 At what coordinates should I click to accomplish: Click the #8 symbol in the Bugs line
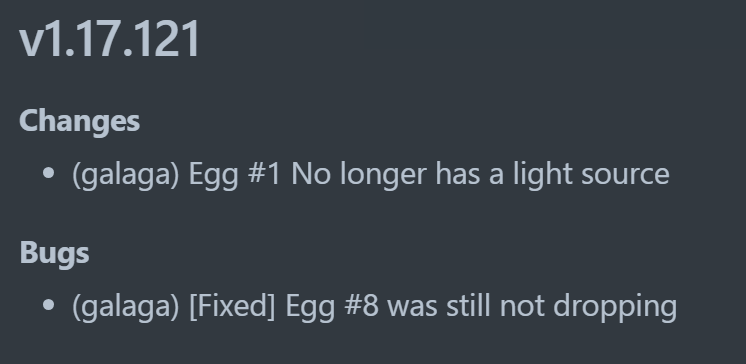click(361, 306)
